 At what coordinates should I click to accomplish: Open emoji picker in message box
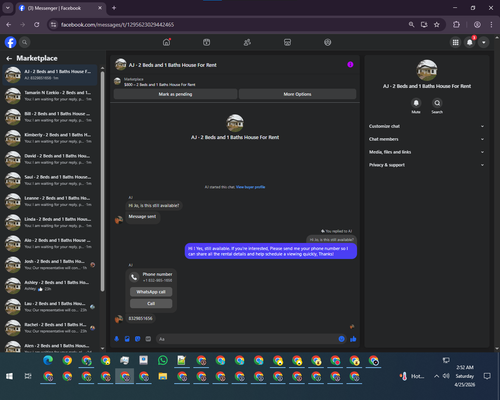(341, 339)
